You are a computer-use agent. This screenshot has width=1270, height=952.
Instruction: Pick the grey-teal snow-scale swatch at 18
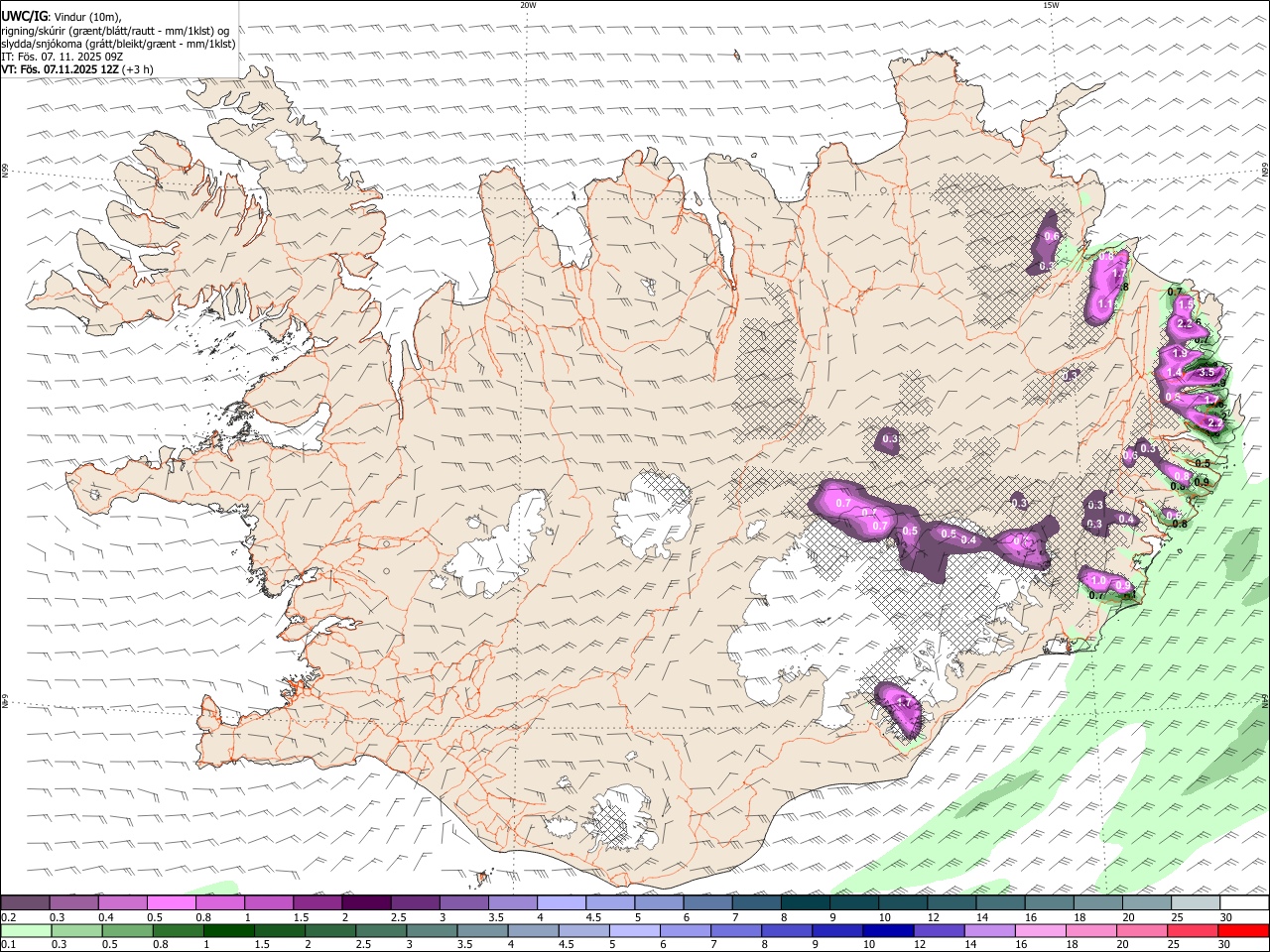point(1097,903)
